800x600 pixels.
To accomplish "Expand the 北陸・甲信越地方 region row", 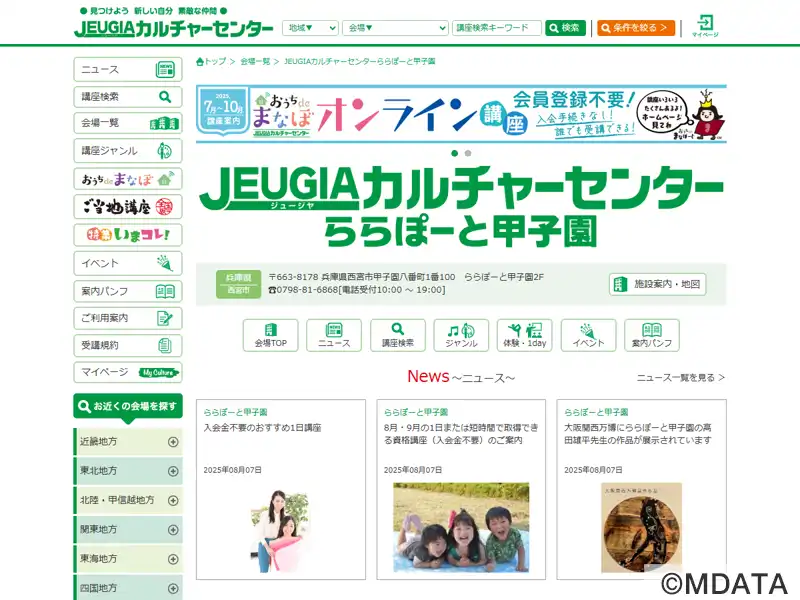I will [x=128, y=501].
